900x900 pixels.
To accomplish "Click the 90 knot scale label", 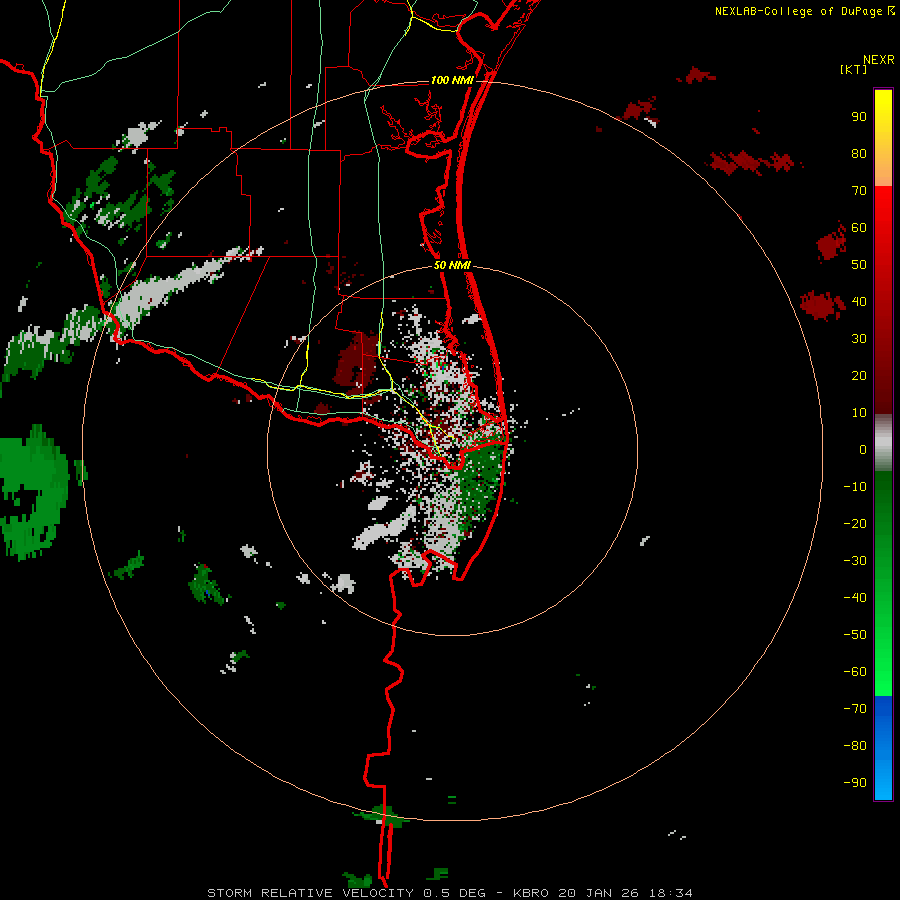I will pyautogui.click(x=859, y=117).
